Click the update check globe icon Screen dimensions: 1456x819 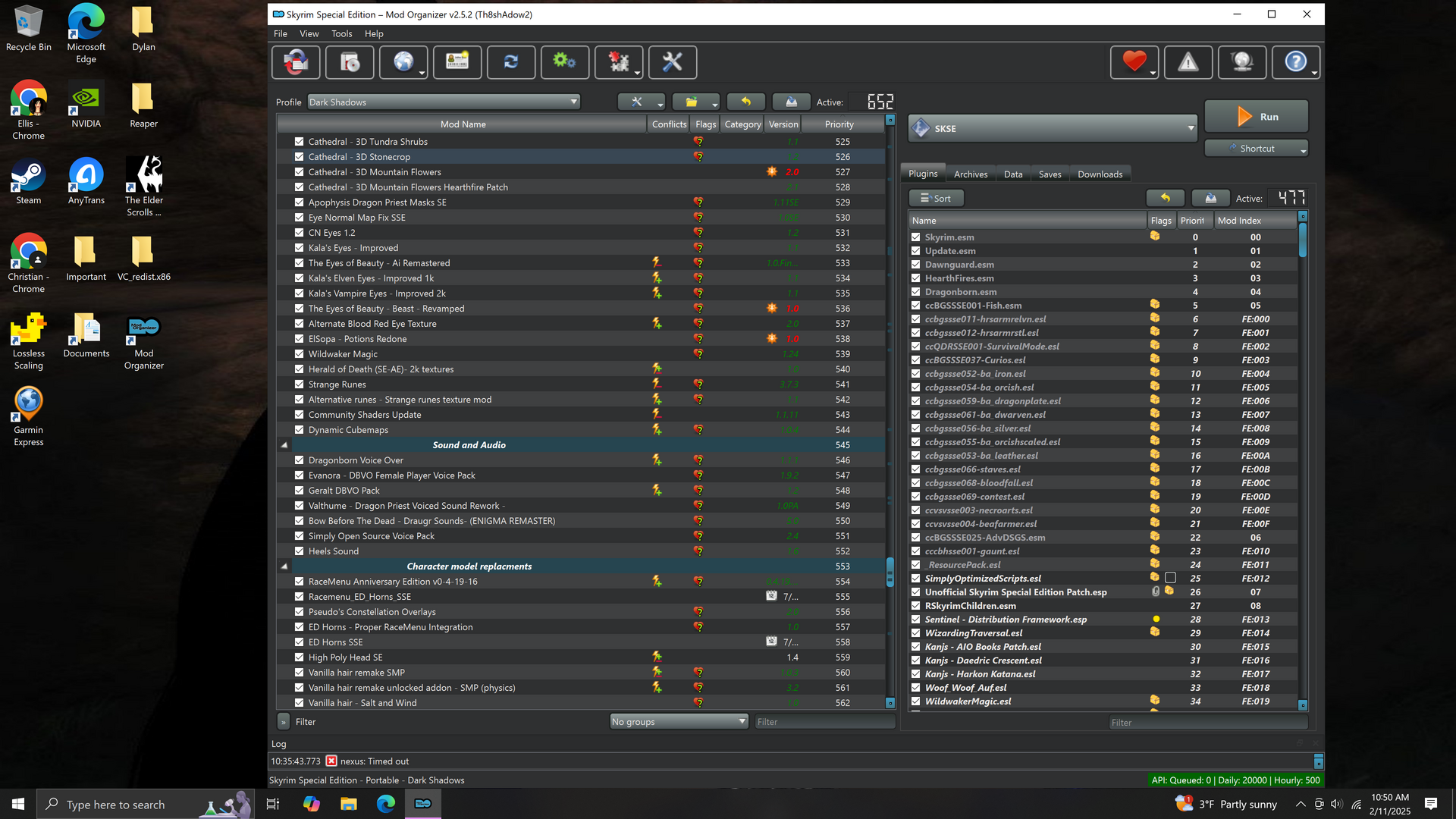[x=1242, y=62]
